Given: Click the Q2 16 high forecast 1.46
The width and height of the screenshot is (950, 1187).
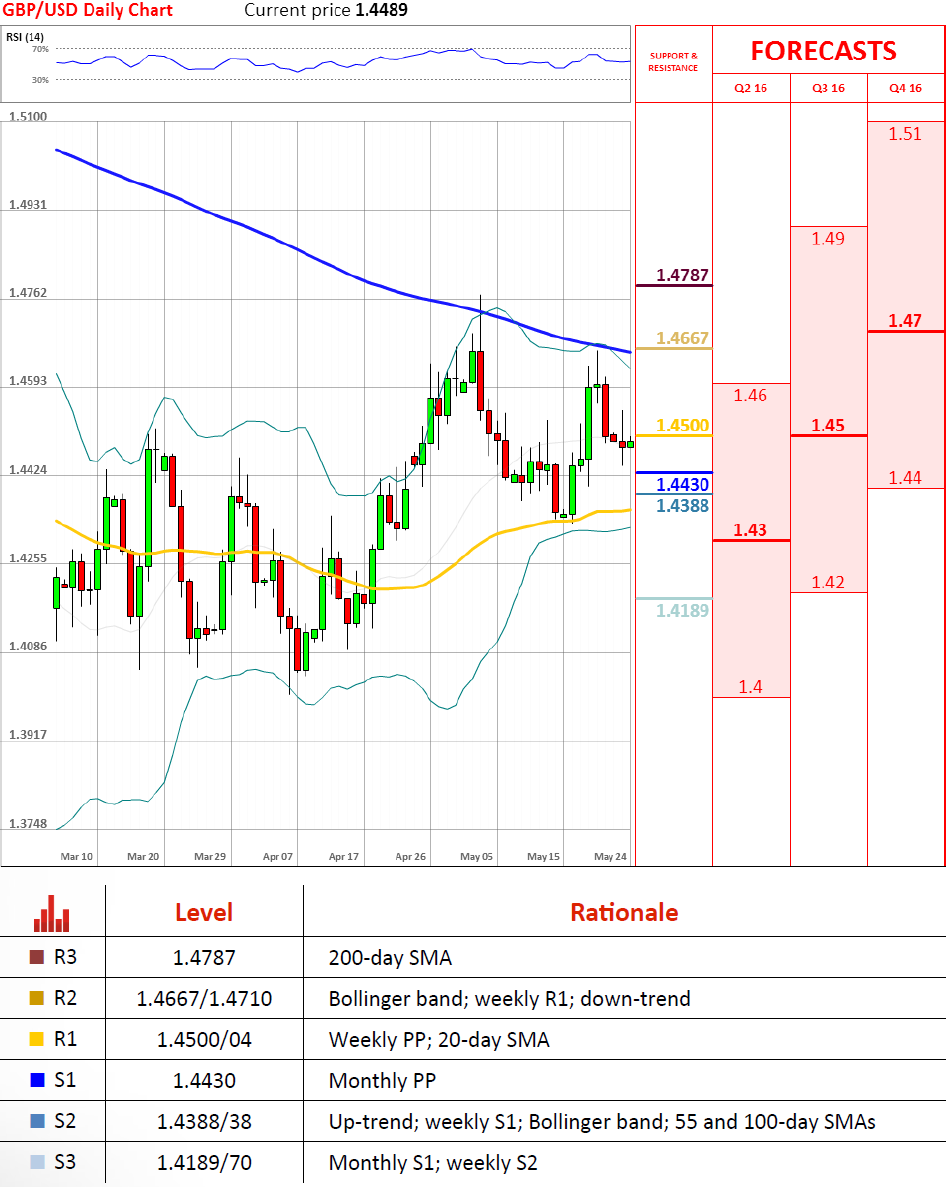Looking at the screenshot, I should (x=750, y=395).
